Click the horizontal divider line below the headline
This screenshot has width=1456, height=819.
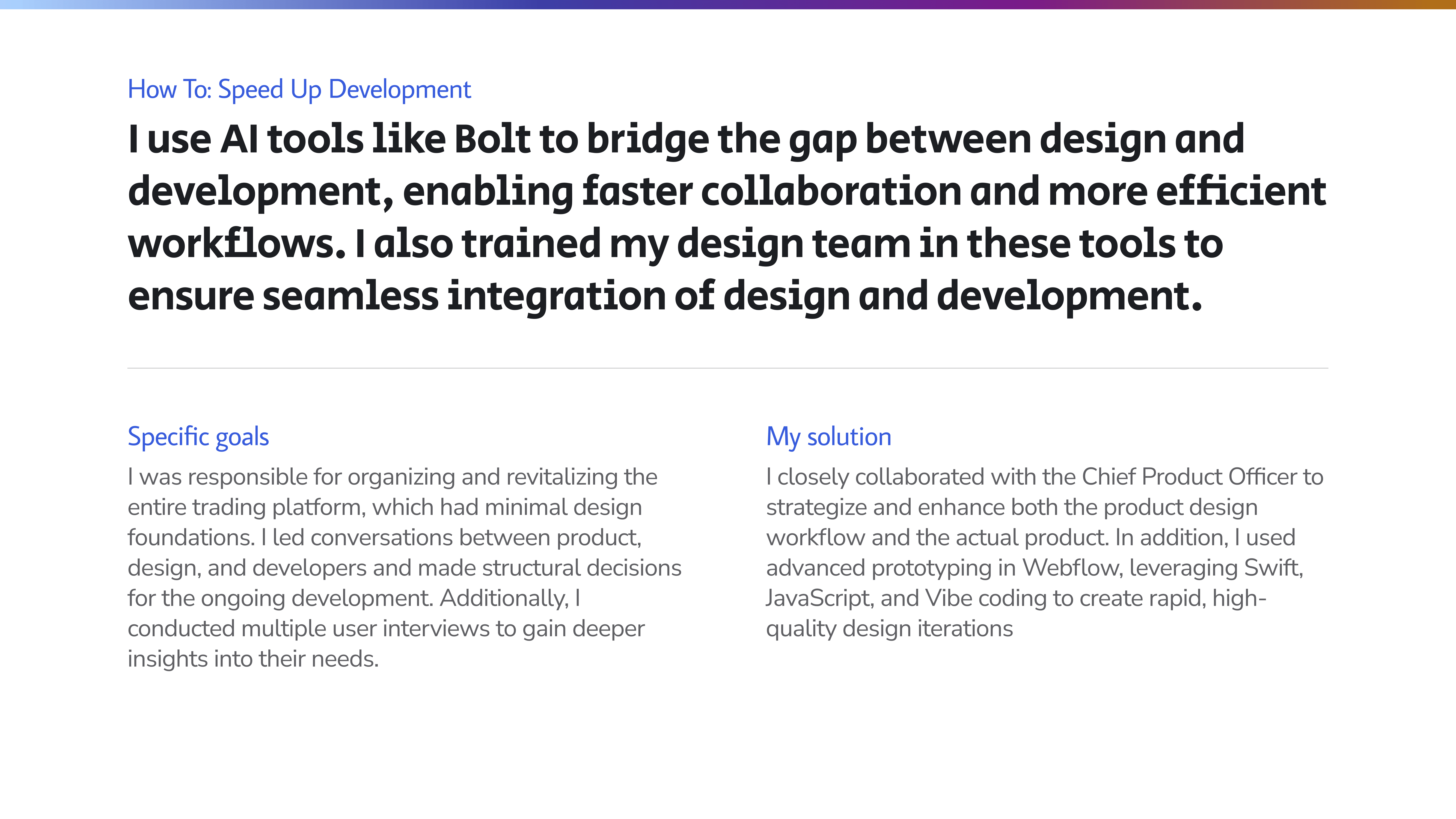727,368
